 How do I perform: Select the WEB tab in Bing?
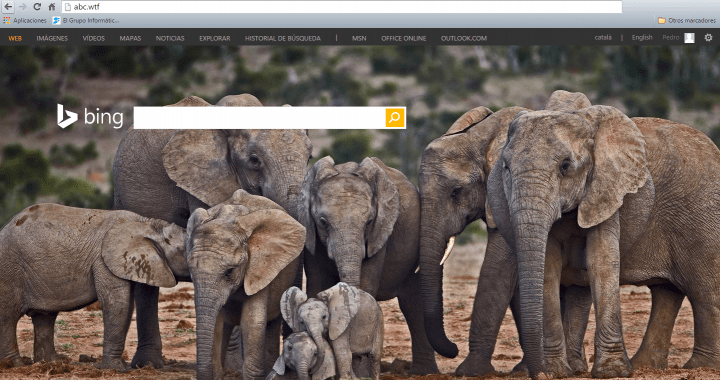point(15,39)
